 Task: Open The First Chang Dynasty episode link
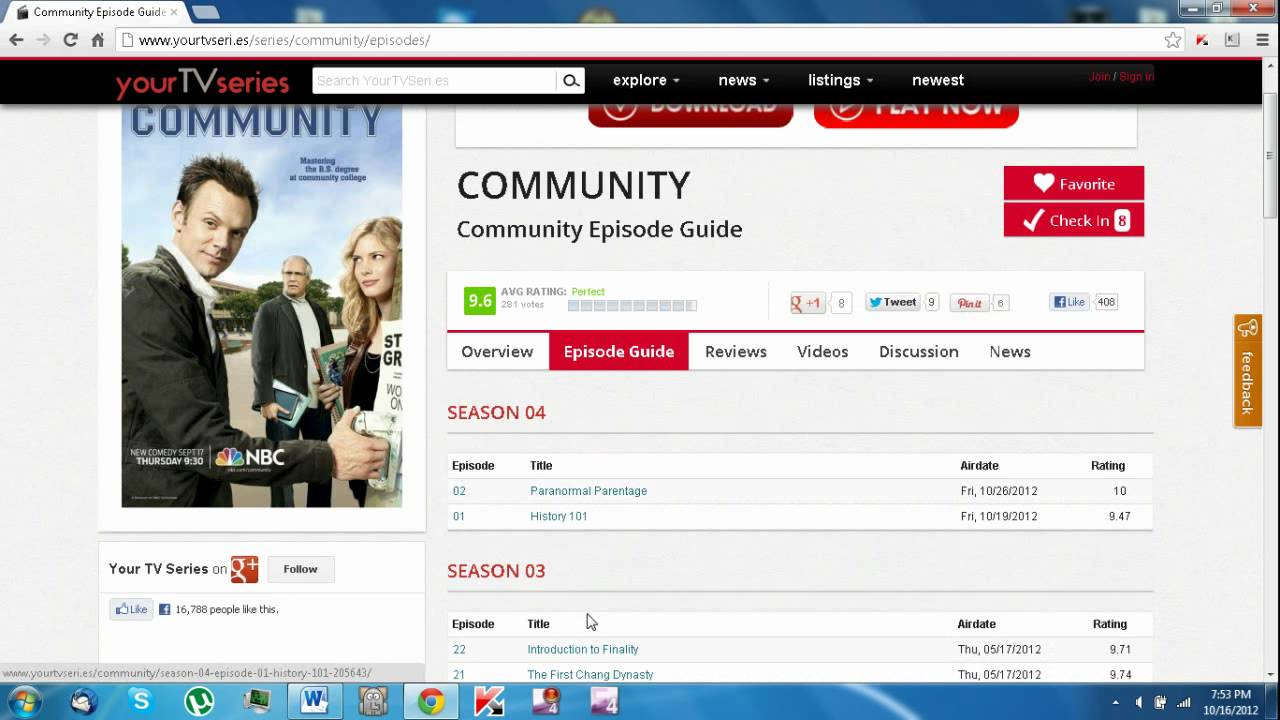pos(590,675)
